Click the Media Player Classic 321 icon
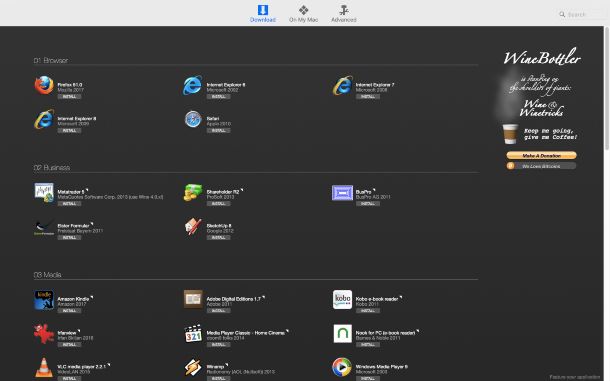610x381 pixels. 193,334
